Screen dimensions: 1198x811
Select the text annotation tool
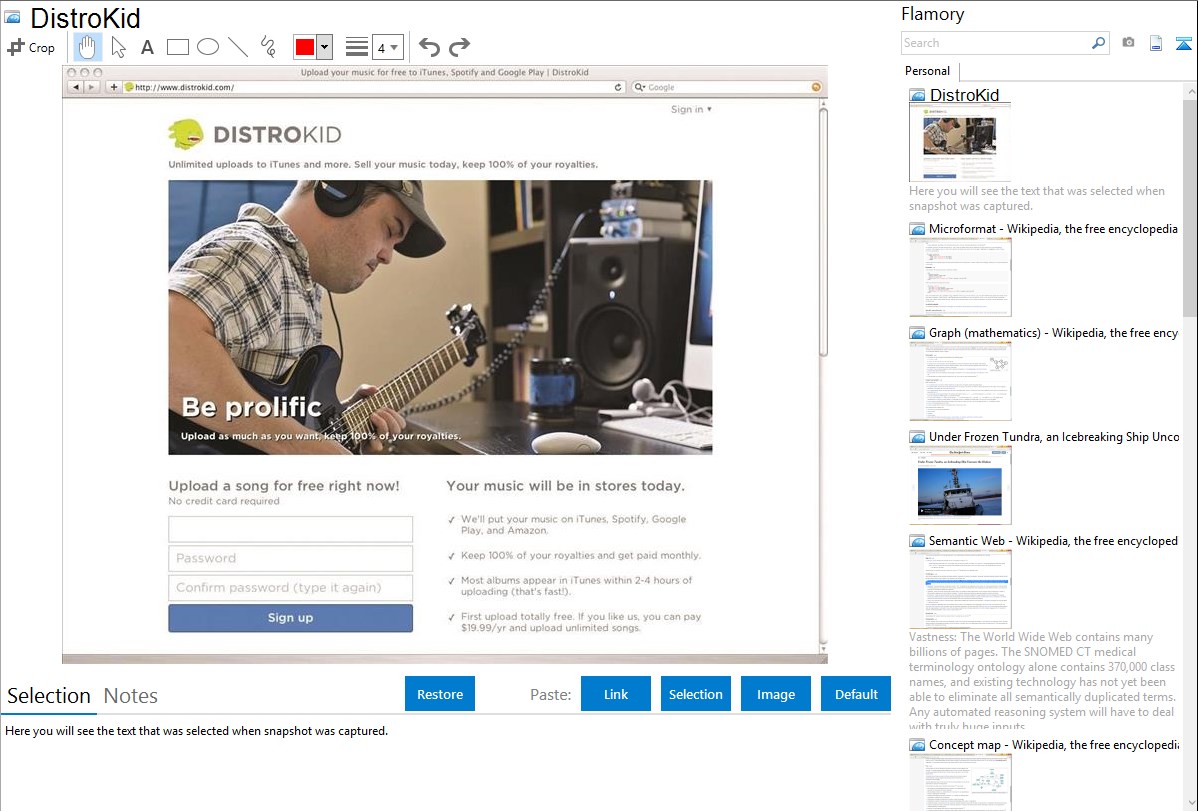coord(147,47)
